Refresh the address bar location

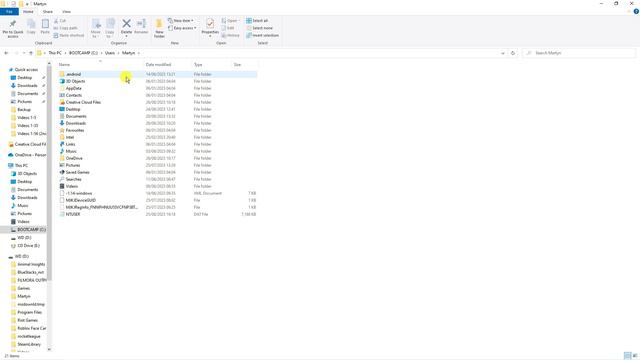pos(513,53)
